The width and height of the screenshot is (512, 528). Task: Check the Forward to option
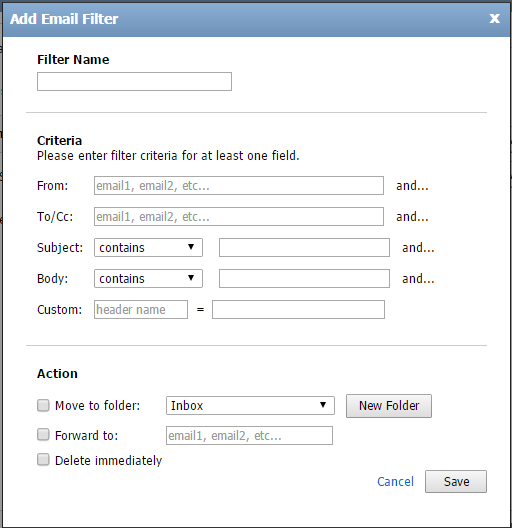43,434
